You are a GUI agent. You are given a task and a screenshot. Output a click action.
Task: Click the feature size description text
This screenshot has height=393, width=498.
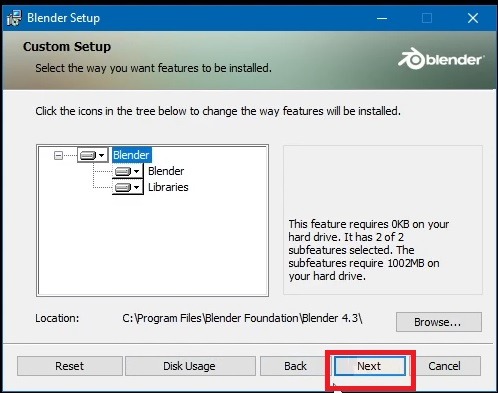[x=369, y=250]
